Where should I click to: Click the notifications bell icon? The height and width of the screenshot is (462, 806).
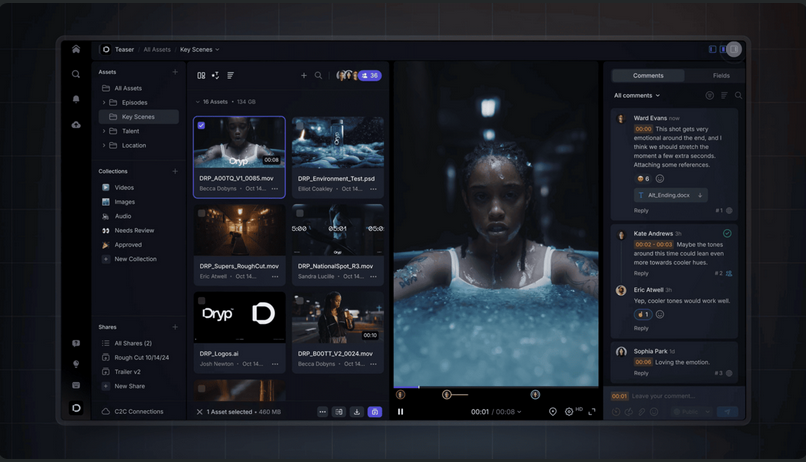coord(75,99)
